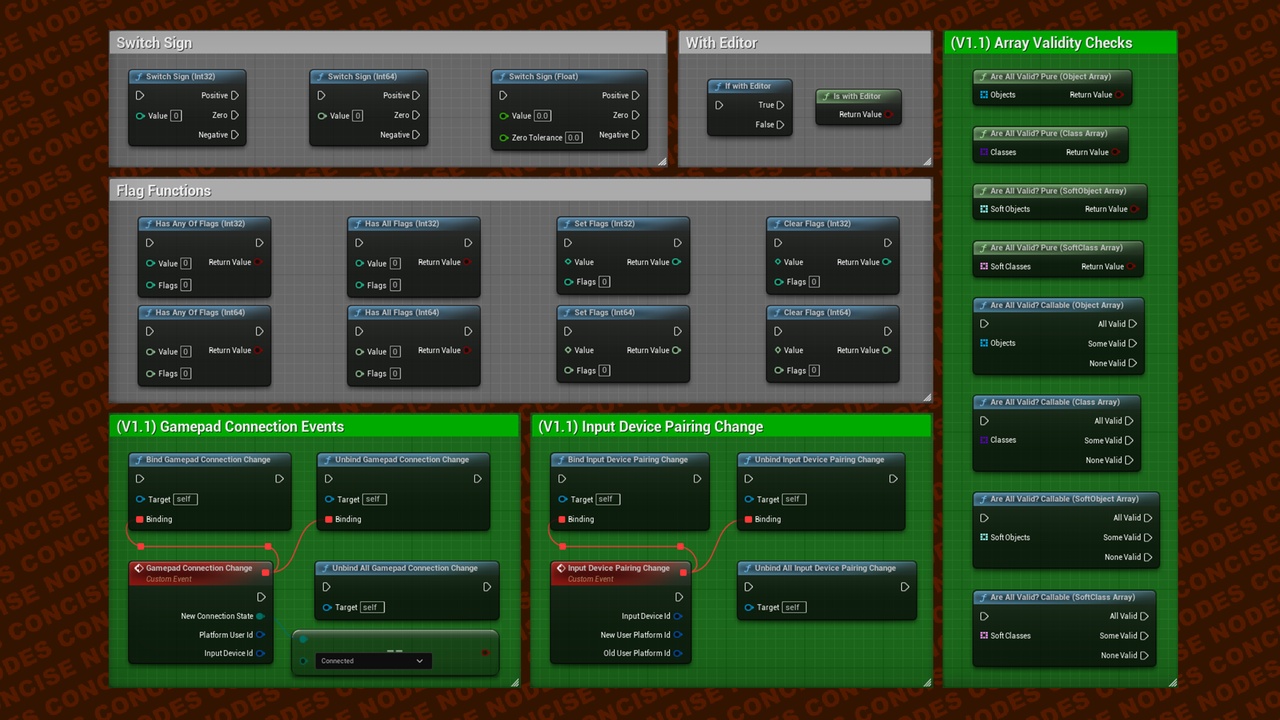1280x720 pixels.
Task: Click the exec output pin on Unbind All Gamepad Connection Change
Action: pos(487,587)
